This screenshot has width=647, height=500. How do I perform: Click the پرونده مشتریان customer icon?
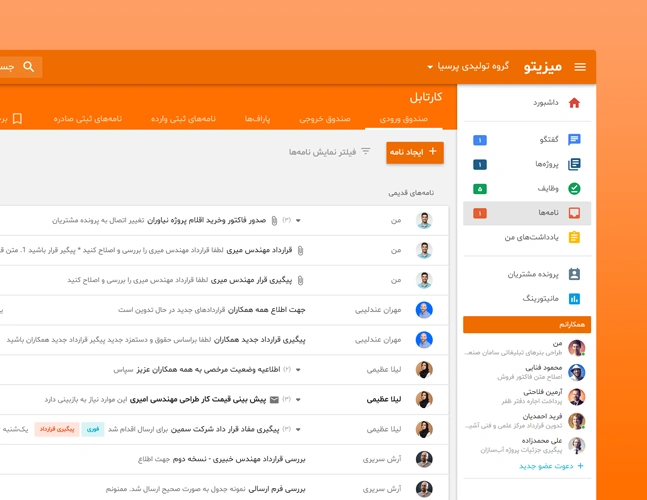click(574, 274)
